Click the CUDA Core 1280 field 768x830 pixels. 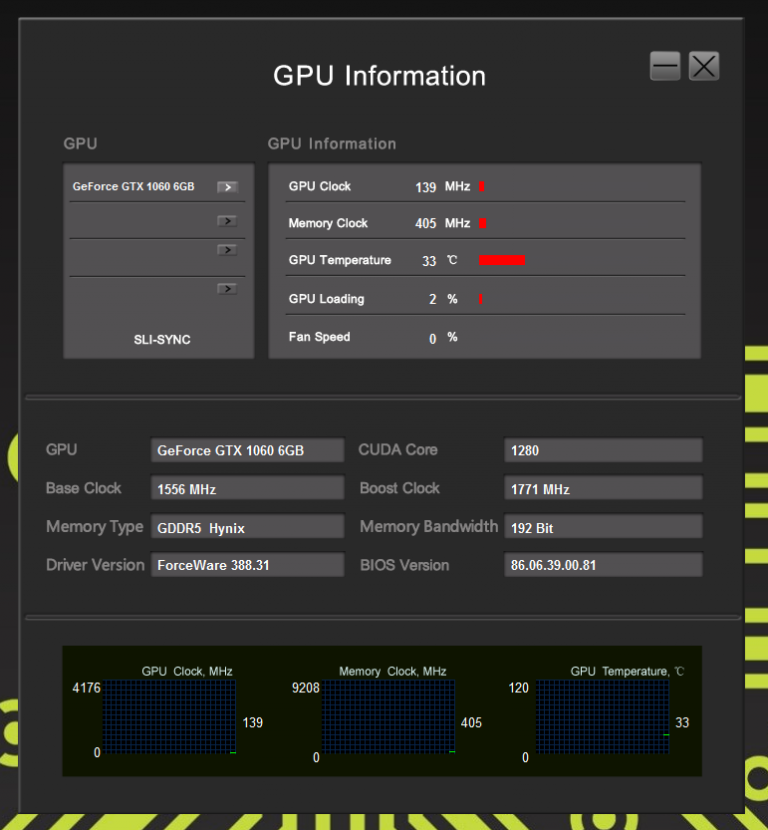coord(603,451)
